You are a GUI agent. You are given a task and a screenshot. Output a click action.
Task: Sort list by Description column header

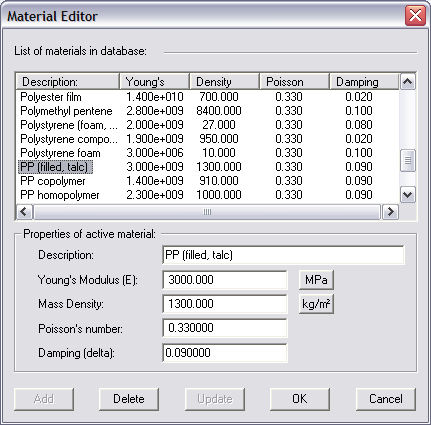[68, 82]
